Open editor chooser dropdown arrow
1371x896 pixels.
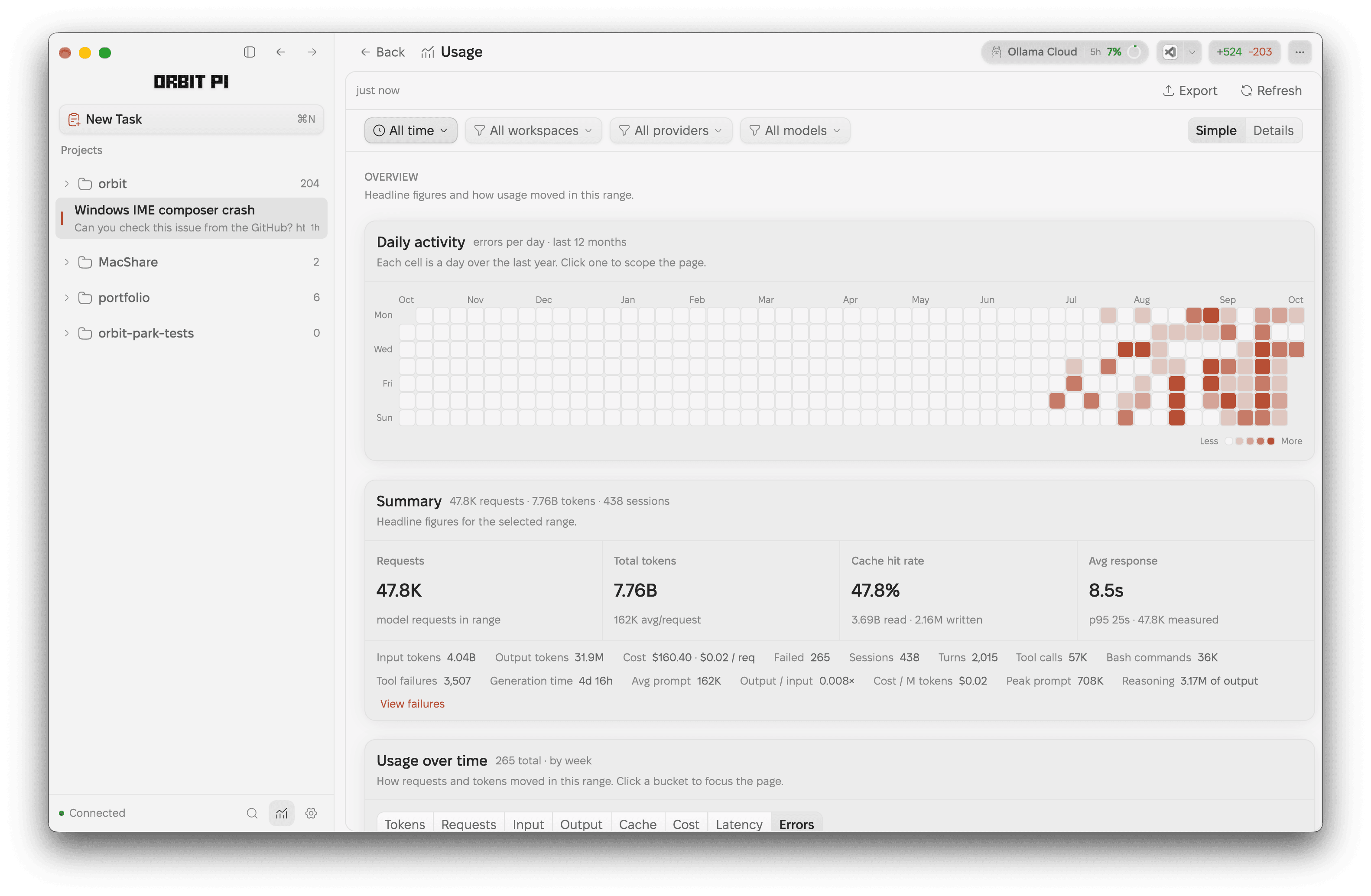(1192, 52)
